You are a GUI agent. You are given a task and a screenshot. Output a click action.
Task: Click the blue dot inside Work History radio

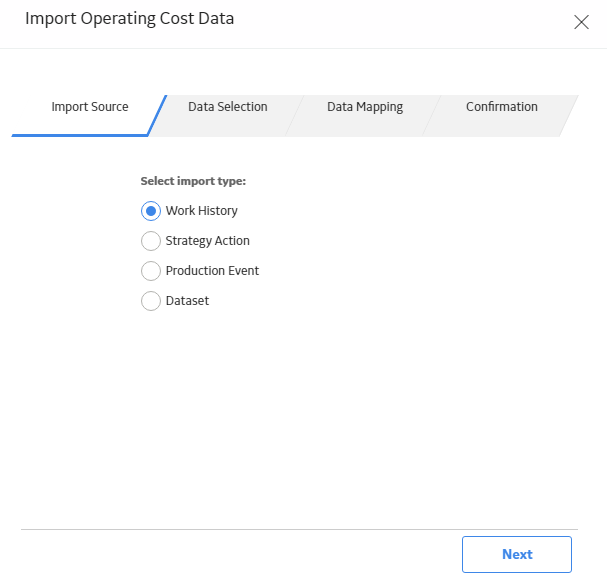tap(151, 211)
